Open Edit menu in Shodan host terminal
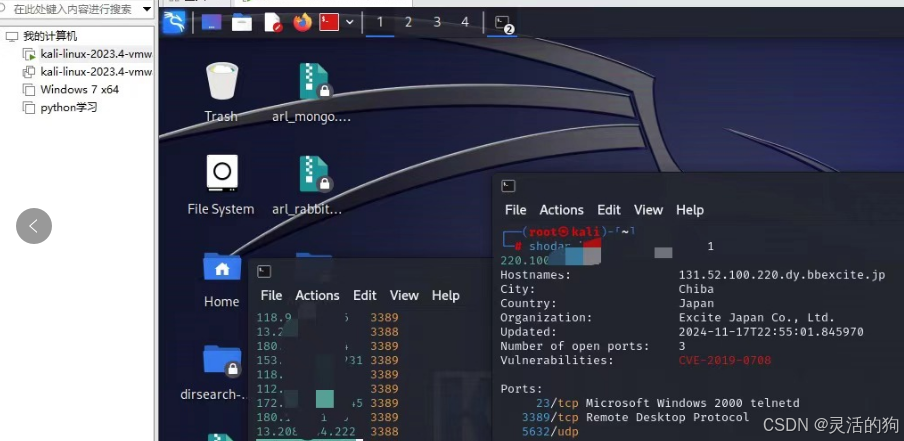Viewport: 904px width, 441px height. [609, 210]
